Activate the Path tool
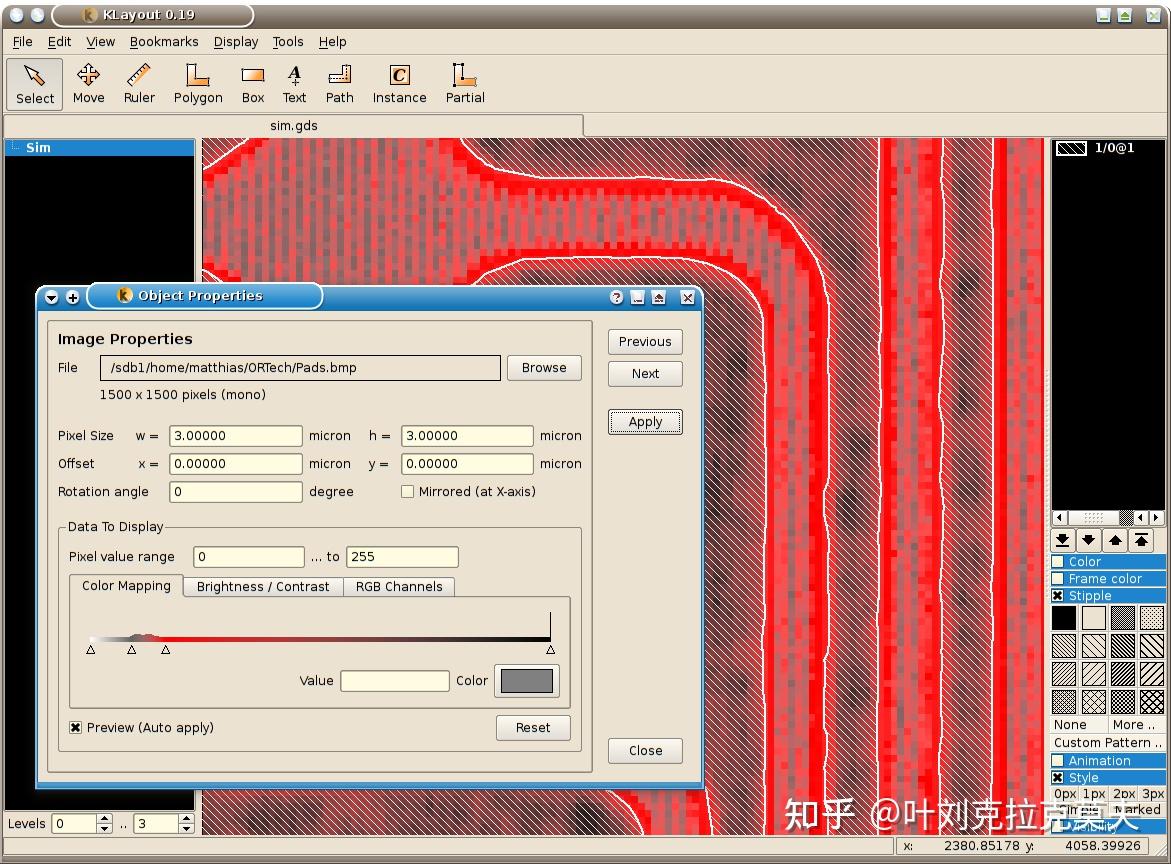This screenshot has height=864, width=1171. point(339,84)
